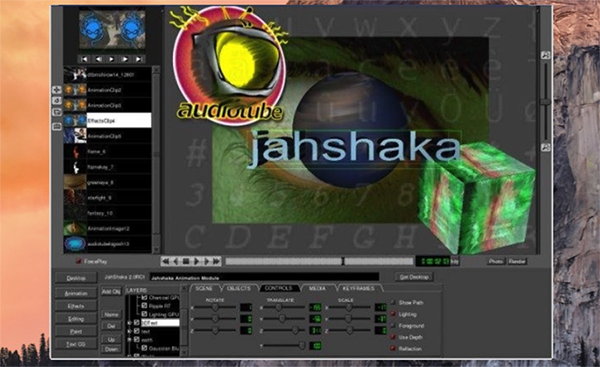This screenshot has height=367, width=600.
Task: Switch to the Objects tab
Action: 239,288
